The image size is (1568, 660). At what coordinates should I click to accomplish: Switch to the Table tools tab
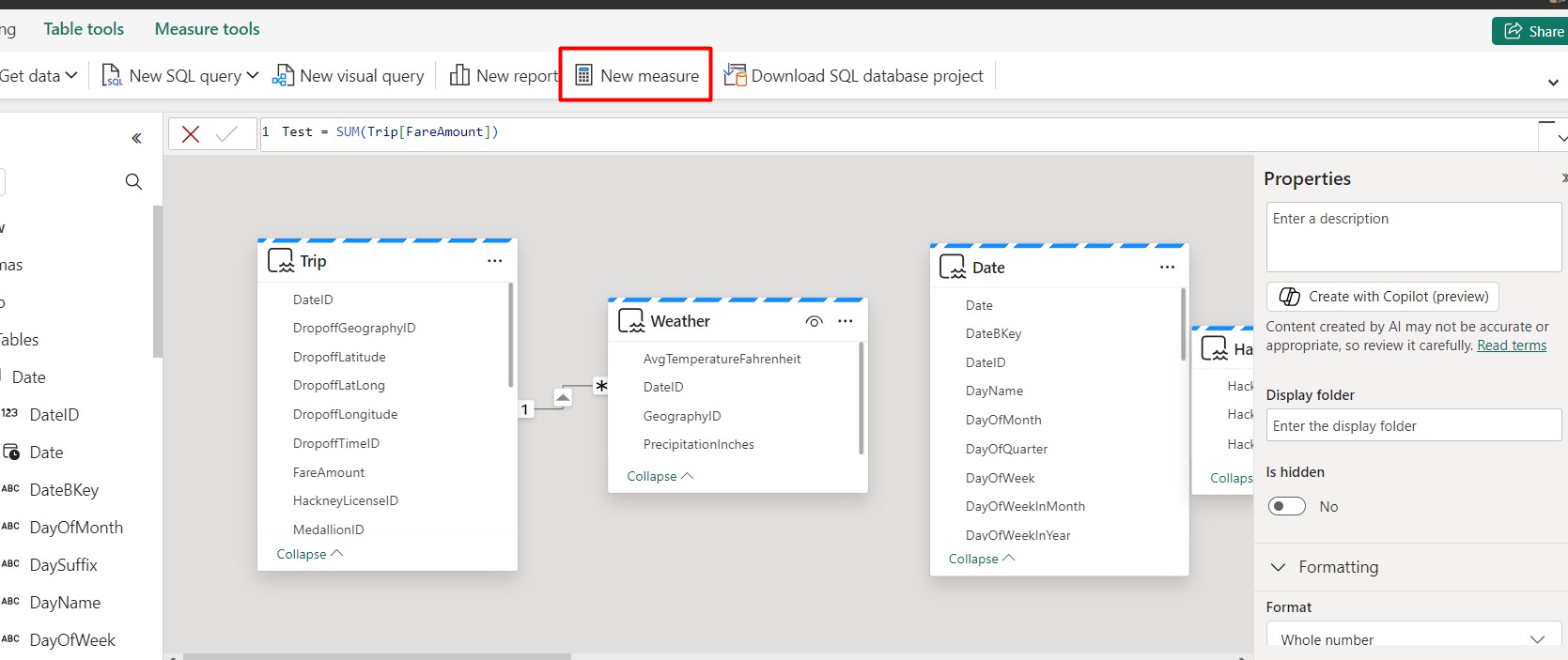tap(84, 29)
